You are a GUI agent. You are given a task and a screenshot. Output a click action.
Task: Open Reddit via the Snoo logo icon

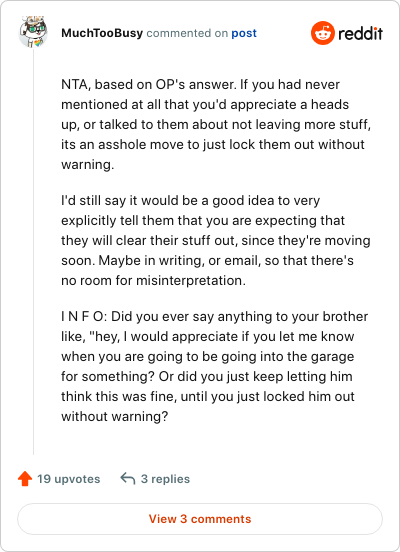323,33
